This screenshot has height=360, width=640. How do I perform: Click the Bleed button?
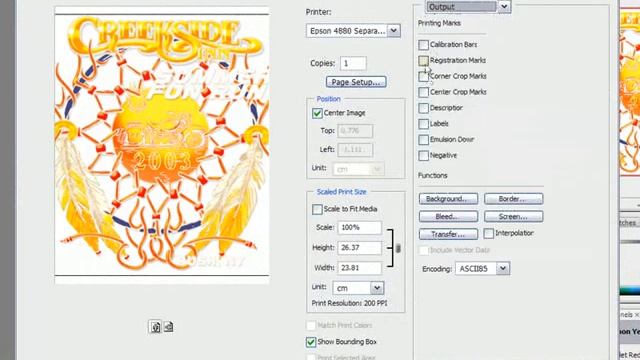coord(448,216)
